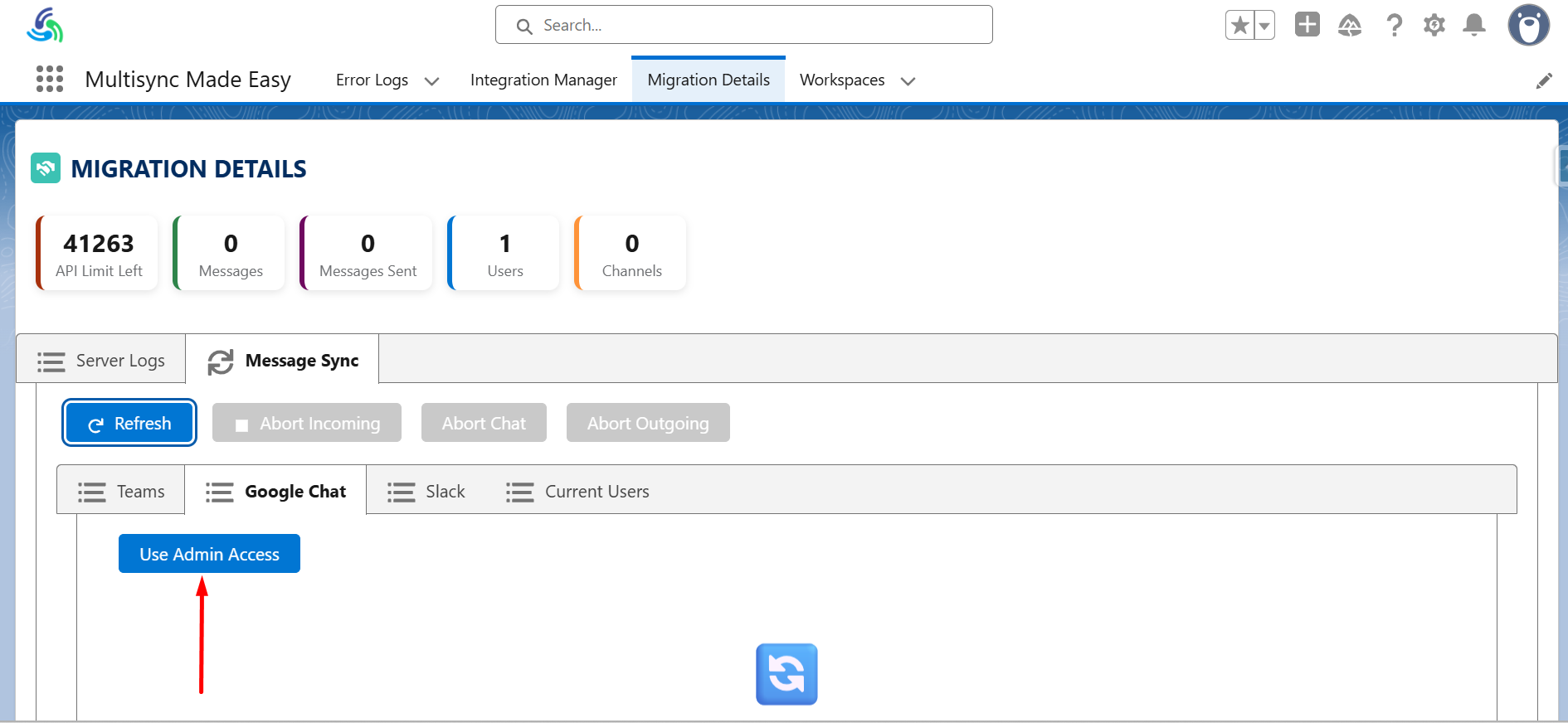Click the blue sync icon at bottom
Screen dimensions: 1568x723
[x=786, y=674]
